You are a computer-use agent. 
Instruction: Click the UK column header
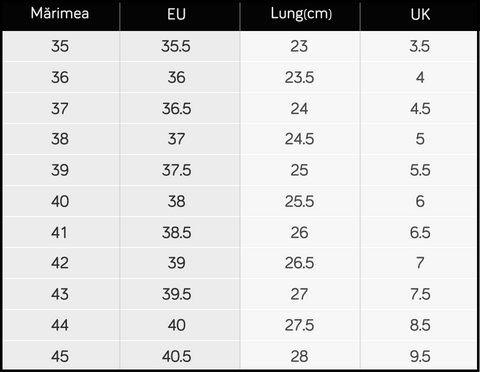pos(420,14)
